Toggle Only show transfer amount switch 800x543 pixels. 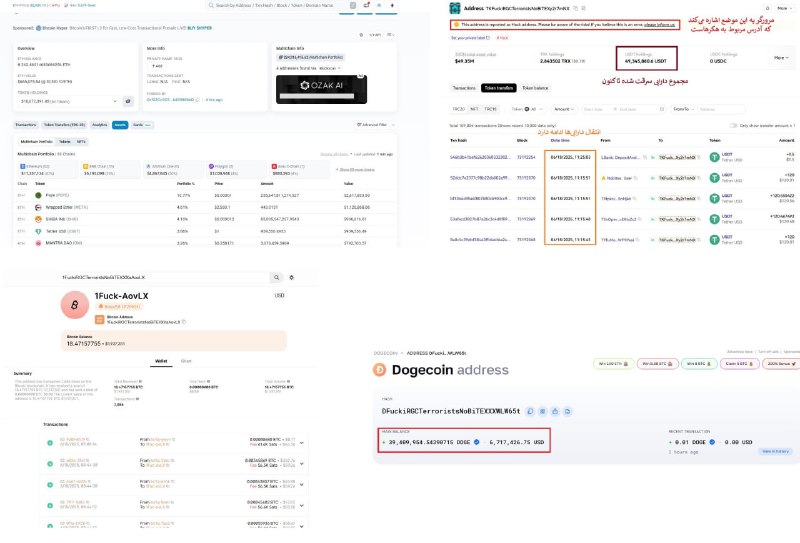733,125
